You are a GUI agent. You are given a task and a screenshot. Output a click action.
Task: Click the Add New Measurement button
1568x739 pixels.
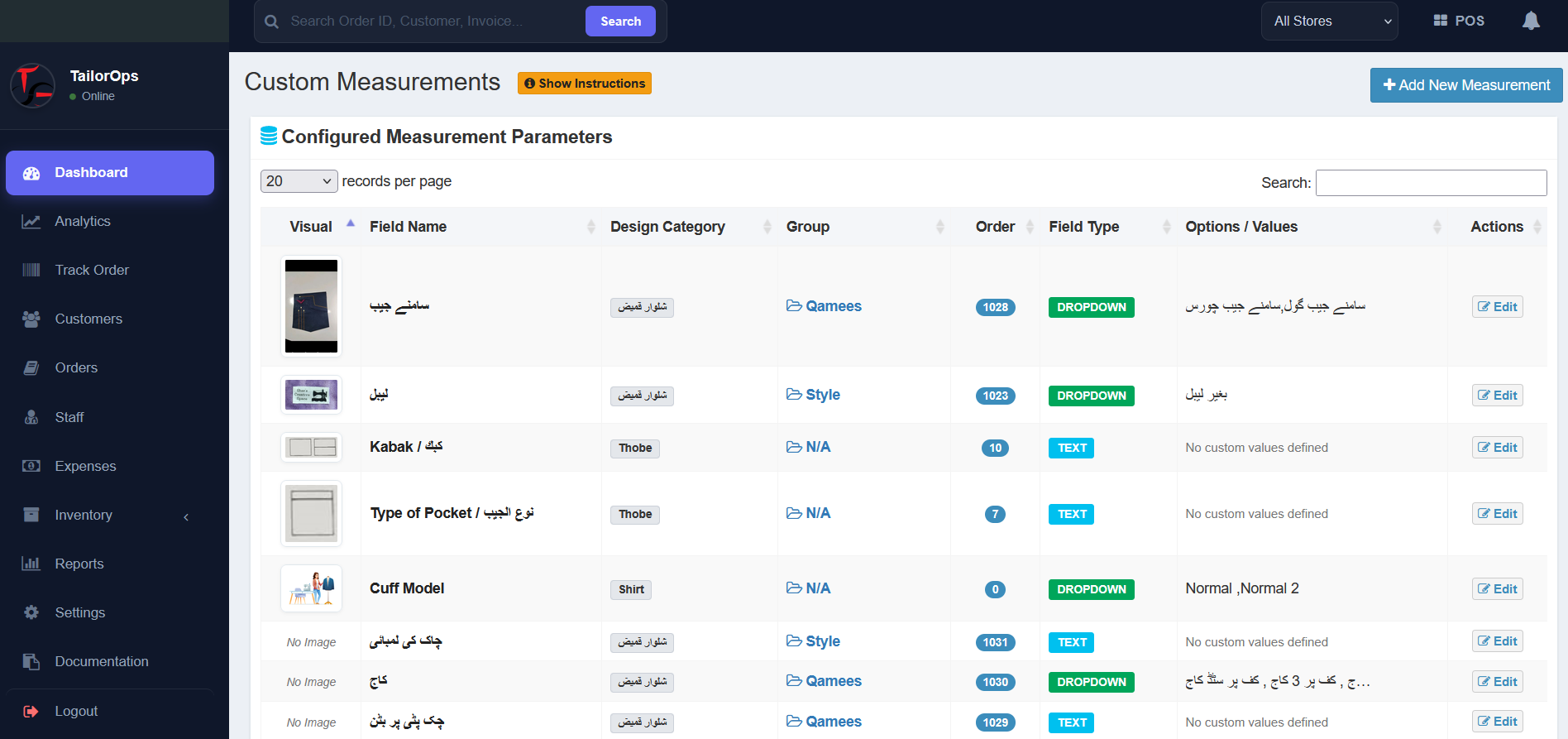(1466, 85)
